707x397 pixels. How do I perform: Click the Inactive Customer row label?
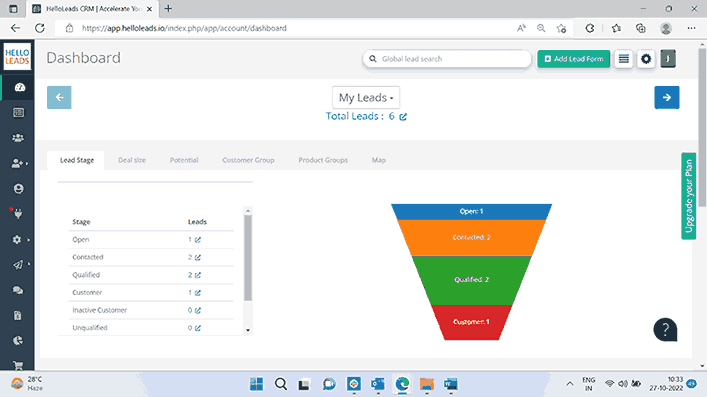[100, 310]
